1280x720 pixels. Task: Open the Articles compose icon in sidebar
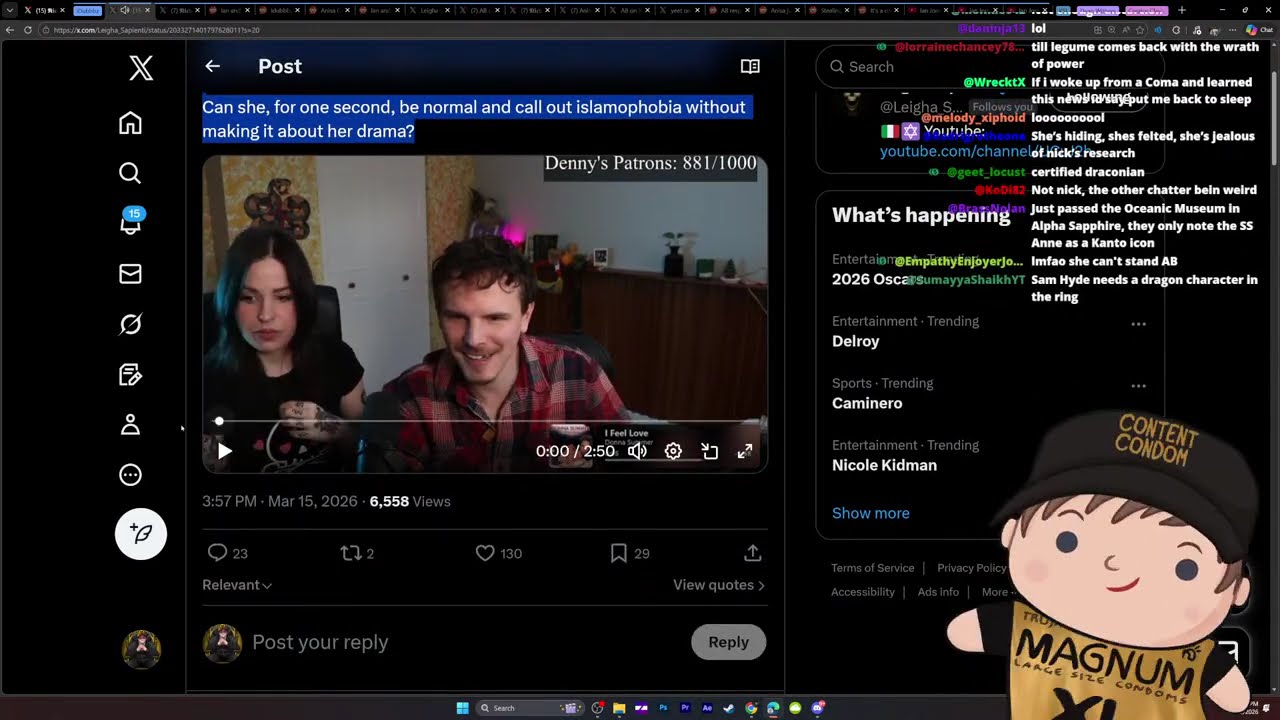(130, 375)
